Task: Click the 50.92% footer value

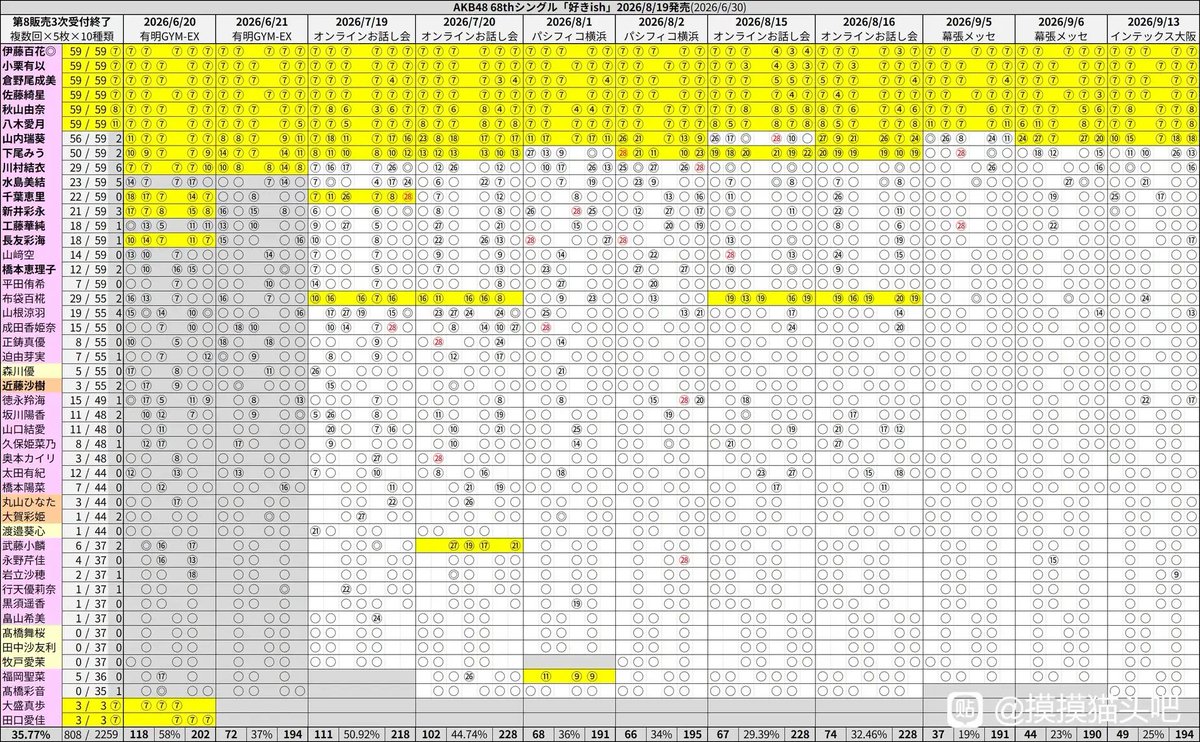Action: tap(361, 734)
